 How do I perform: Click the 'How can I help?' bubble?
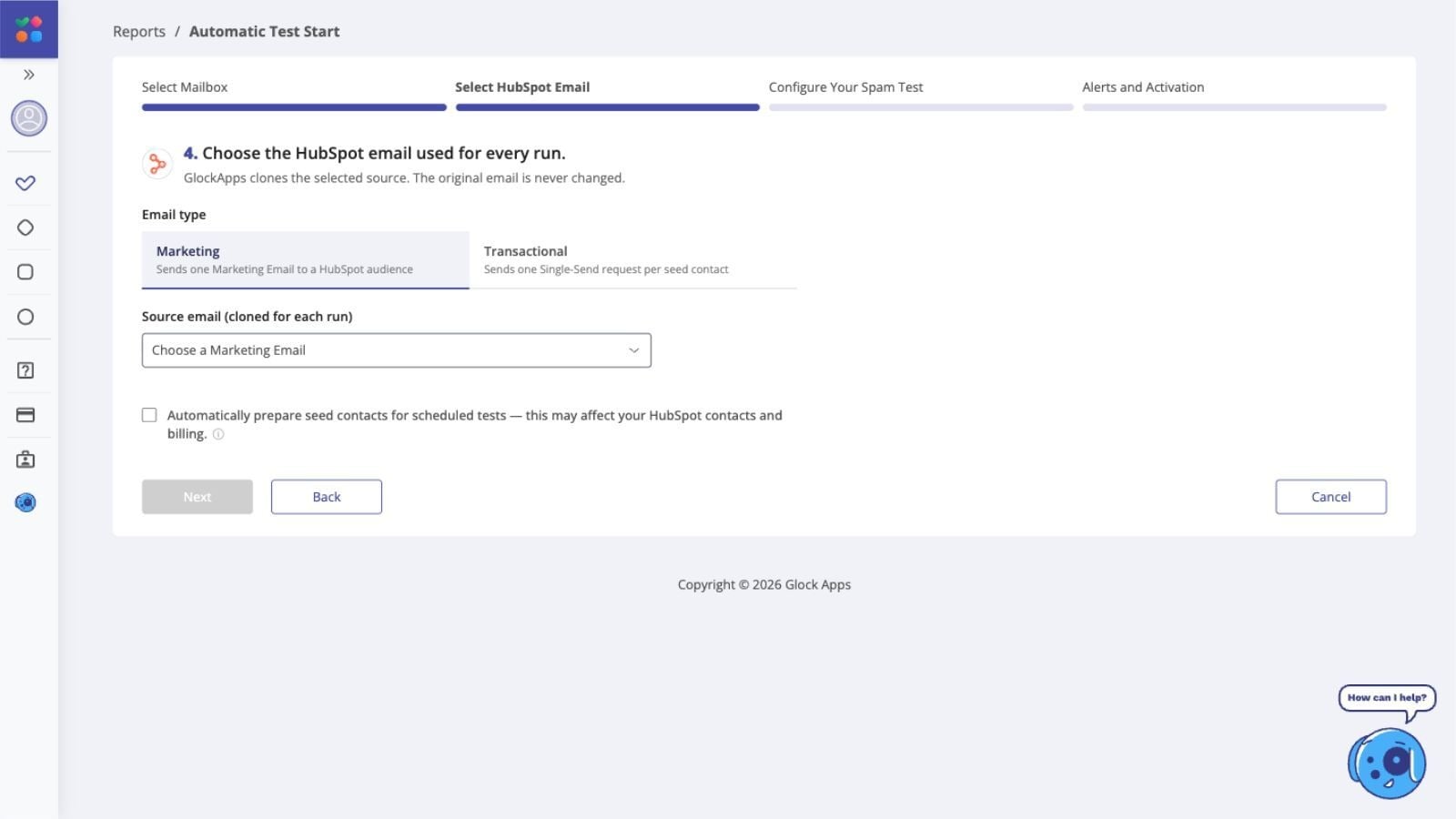point(1387,698)
